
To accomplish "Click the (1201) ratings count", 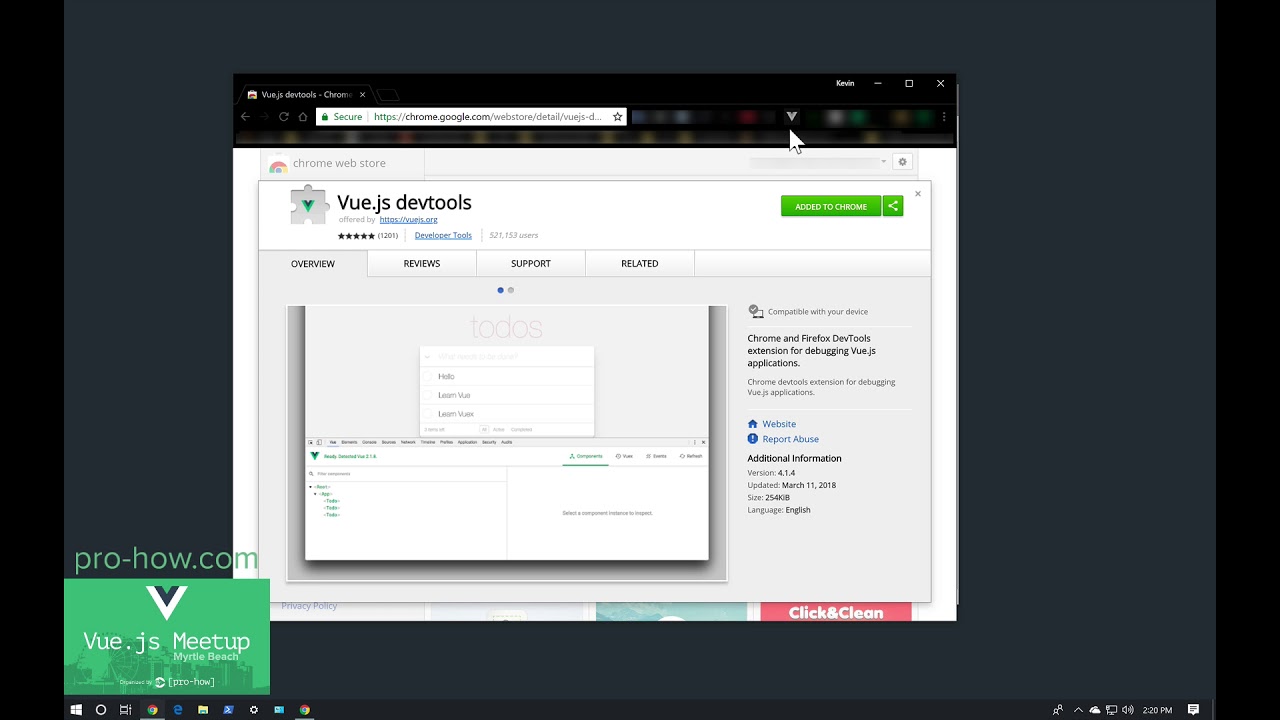I will tap(388, 236).
